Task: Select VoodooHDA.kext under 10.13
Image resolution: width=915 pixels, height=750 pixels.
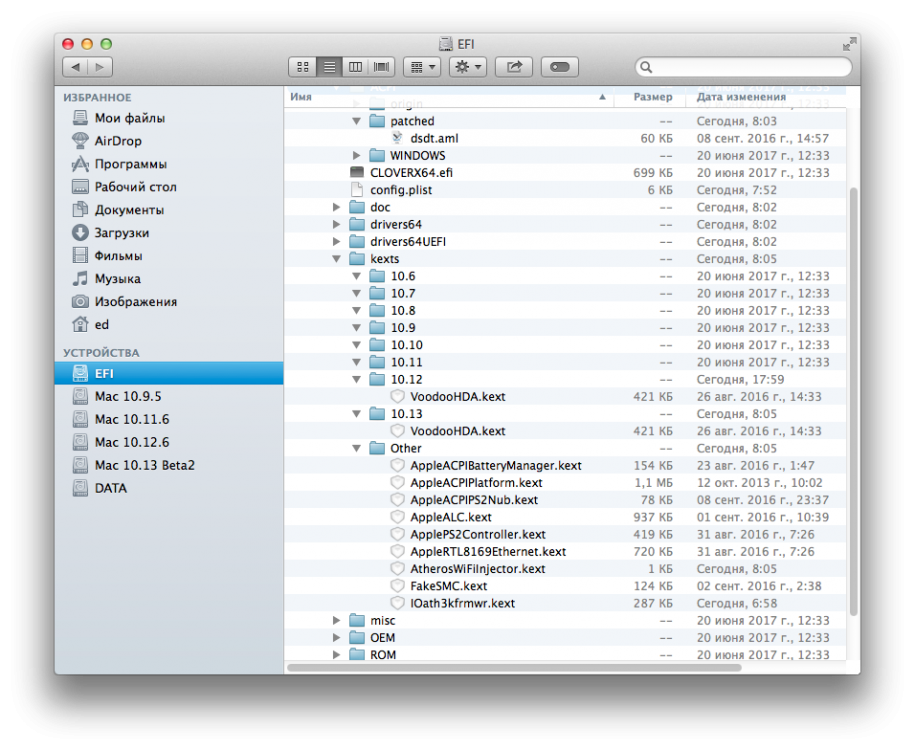Action: coord(565,431)
